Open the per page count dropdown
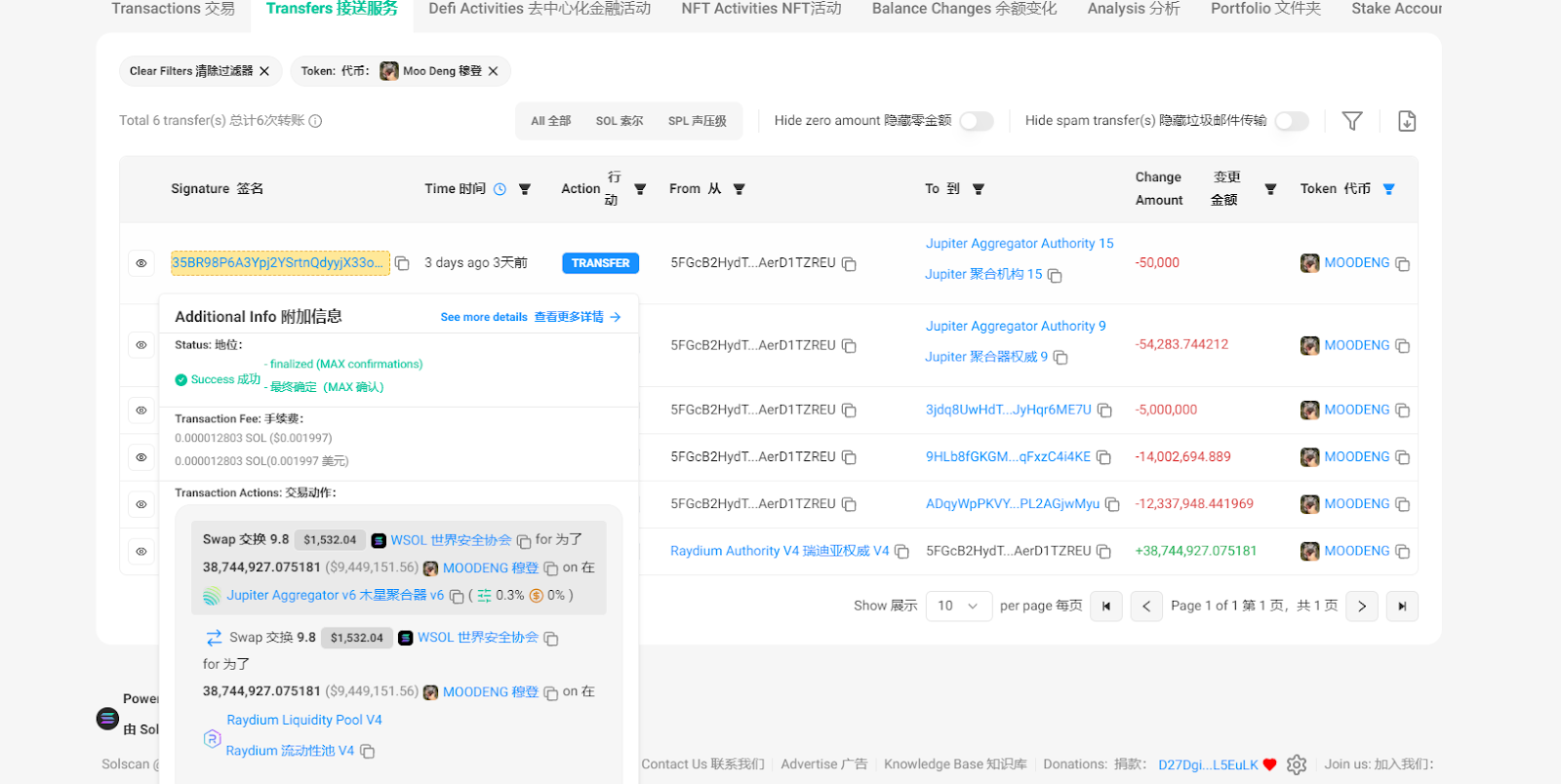Screen dimensions: 1561x784 (x=958, y=607)
